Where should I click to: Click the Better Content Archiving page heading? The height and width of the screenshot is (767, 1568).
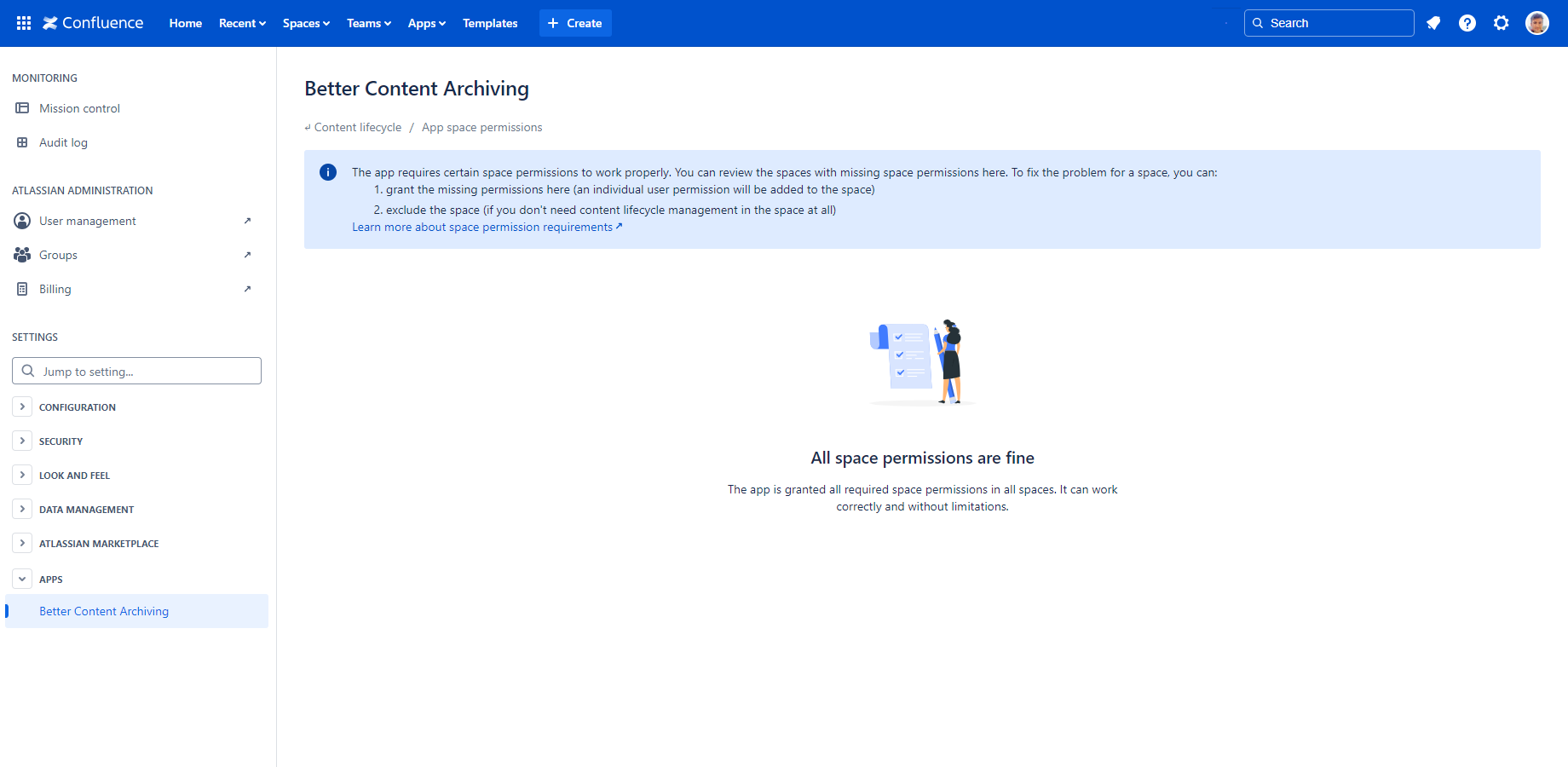(417, 89)
